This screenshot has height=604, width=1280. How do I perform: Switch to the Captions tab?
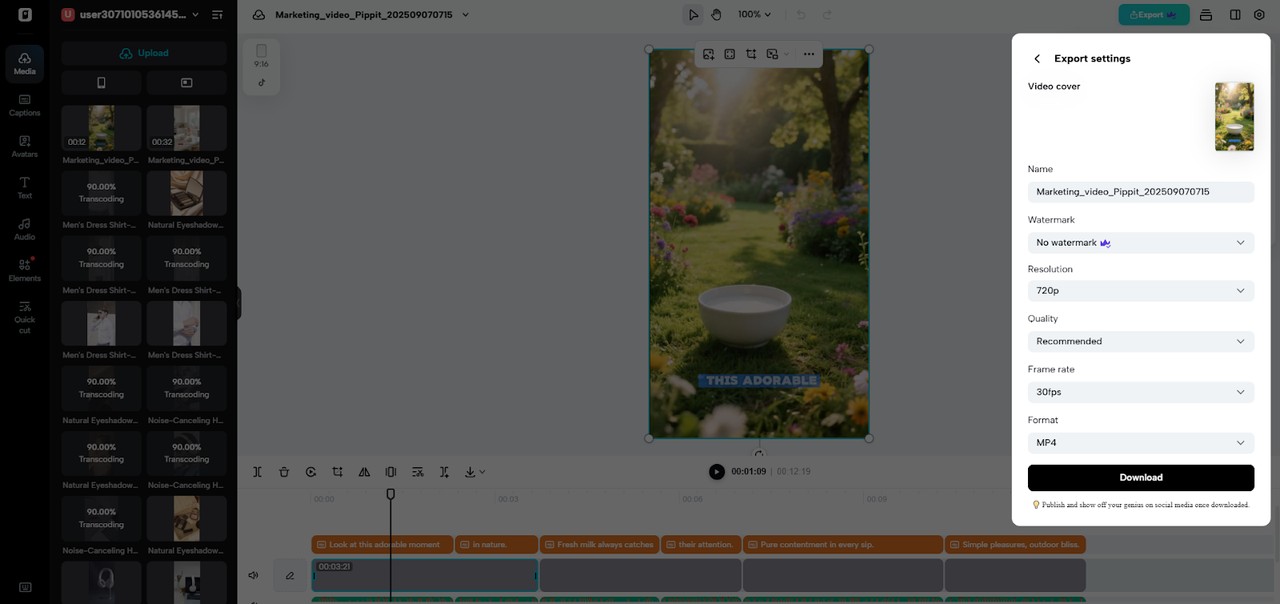point(25,105)
